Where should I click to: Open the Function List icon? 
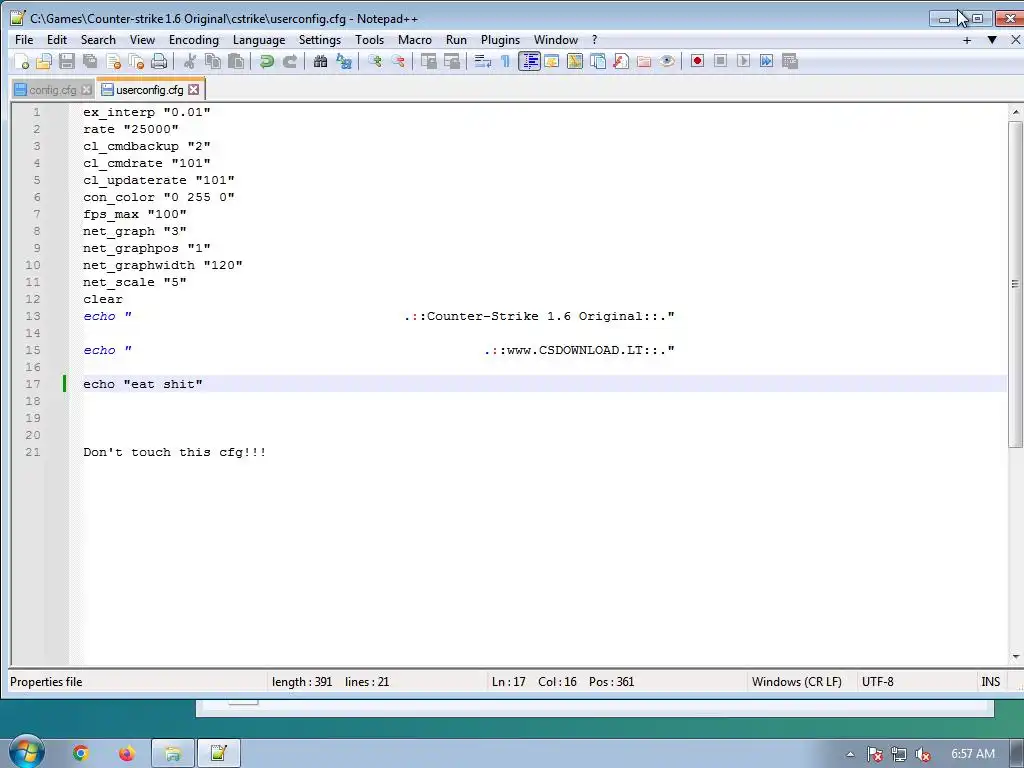click(621, 61)
